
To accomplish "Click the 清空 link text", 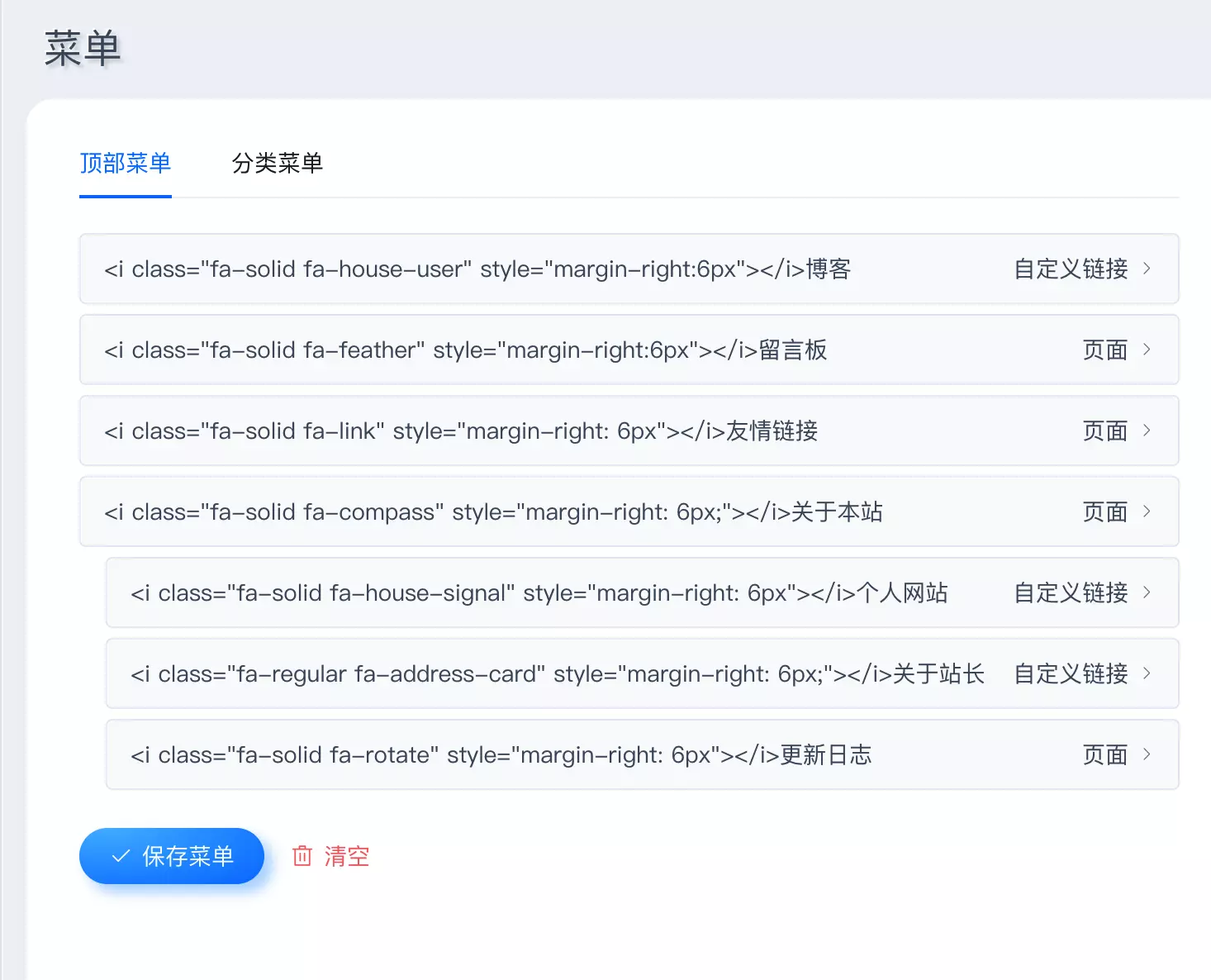I will tap(346, 856).
